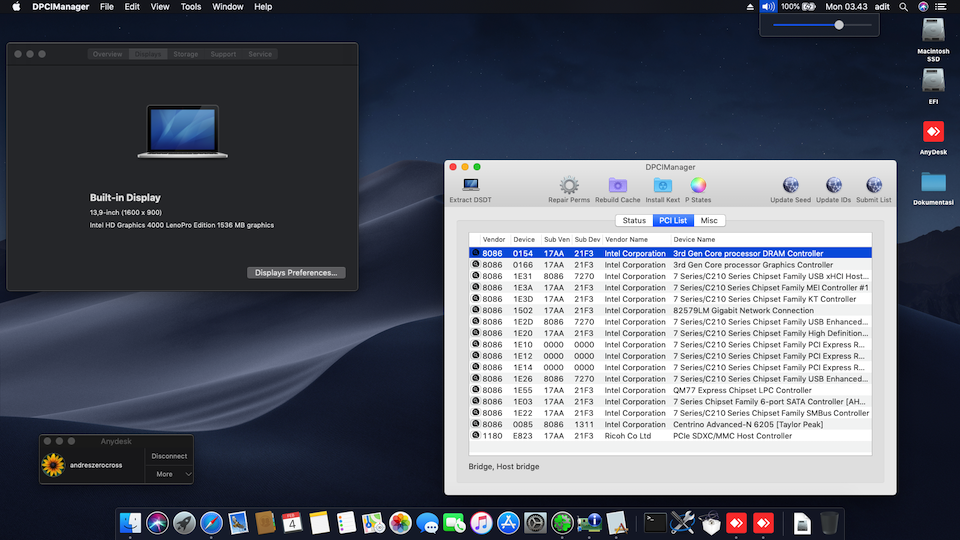
Task: Click the Displays tab in About This Mac
Action: coord(148,54)
